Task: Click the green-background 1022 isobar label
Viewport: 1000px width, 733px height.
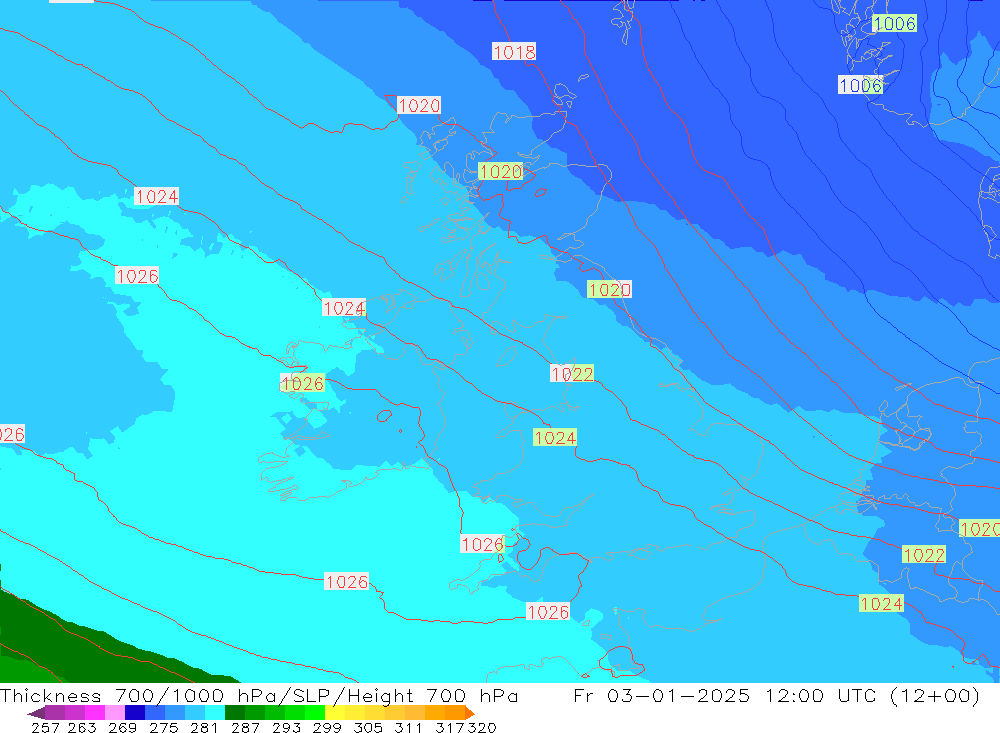Action: coord(923,555)
